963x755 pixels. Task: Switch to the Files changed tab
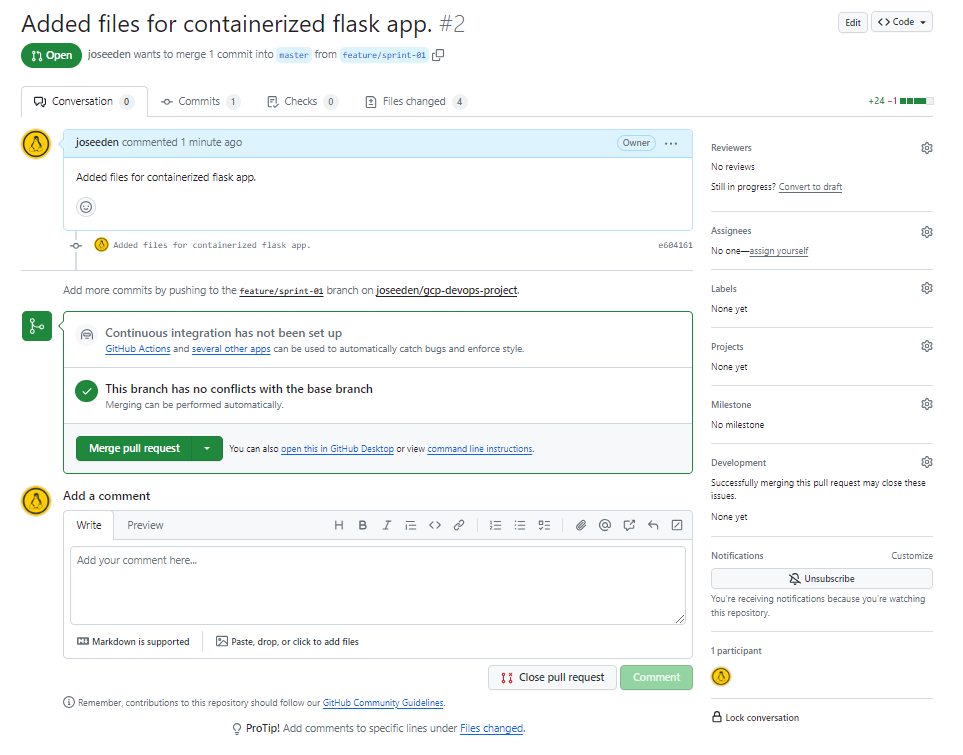pos(416,101)
